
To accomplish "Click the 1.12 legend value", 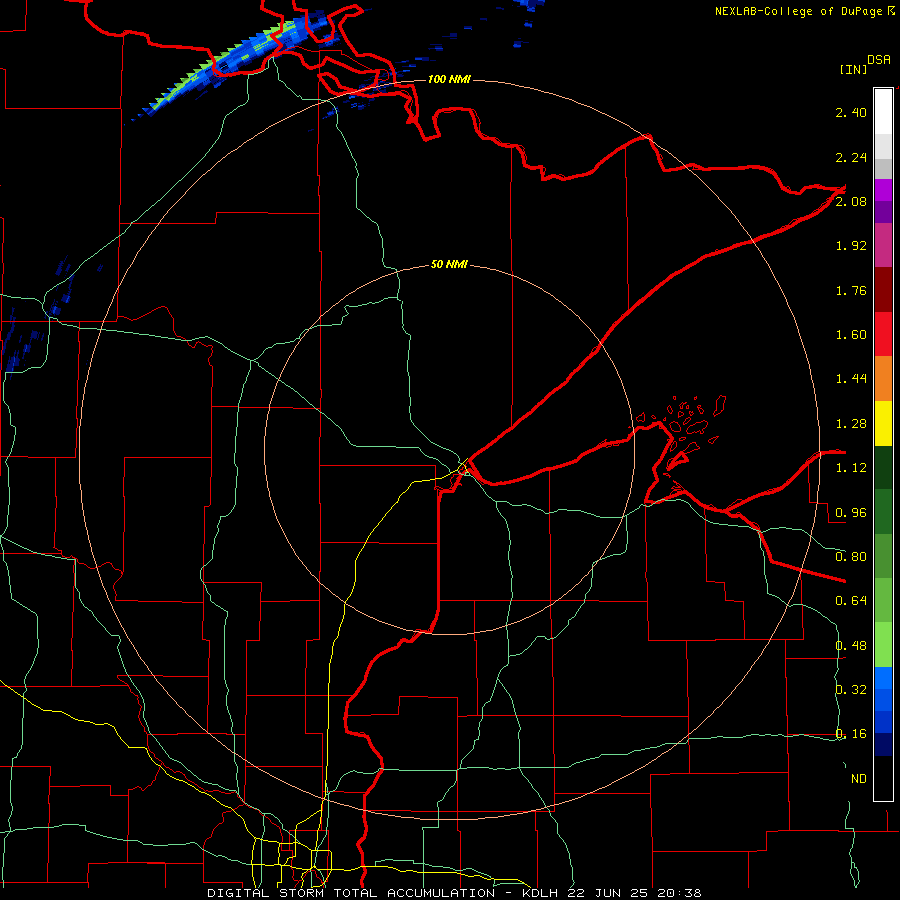I will pos(851,468).
